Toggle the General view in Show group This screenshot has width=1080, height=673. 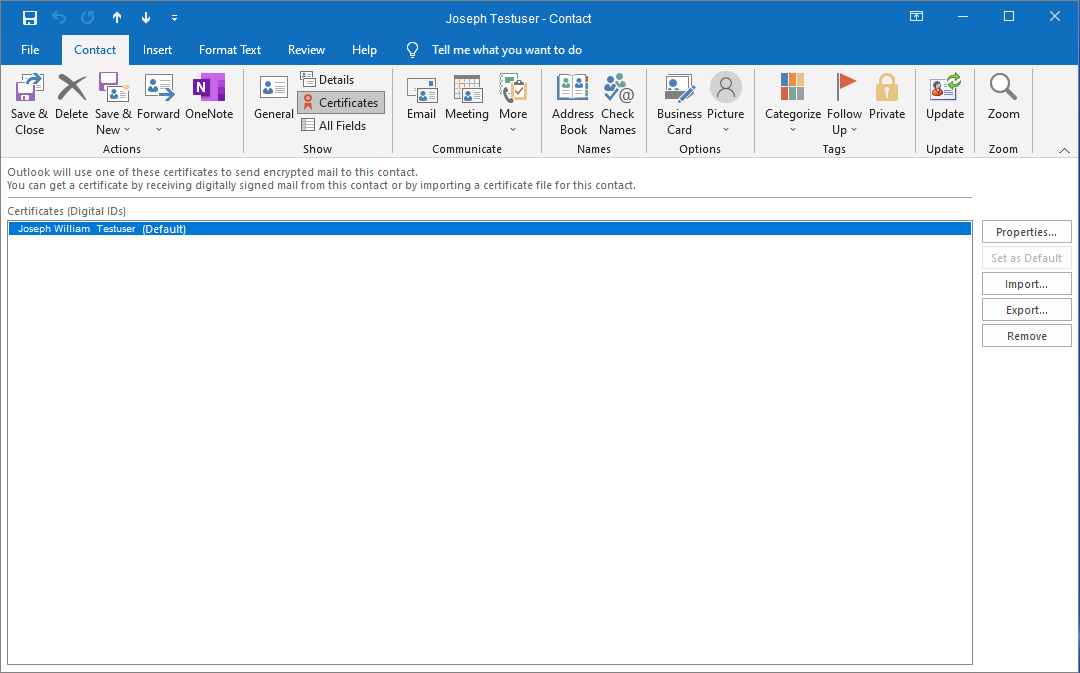click(x=274, y=100)
